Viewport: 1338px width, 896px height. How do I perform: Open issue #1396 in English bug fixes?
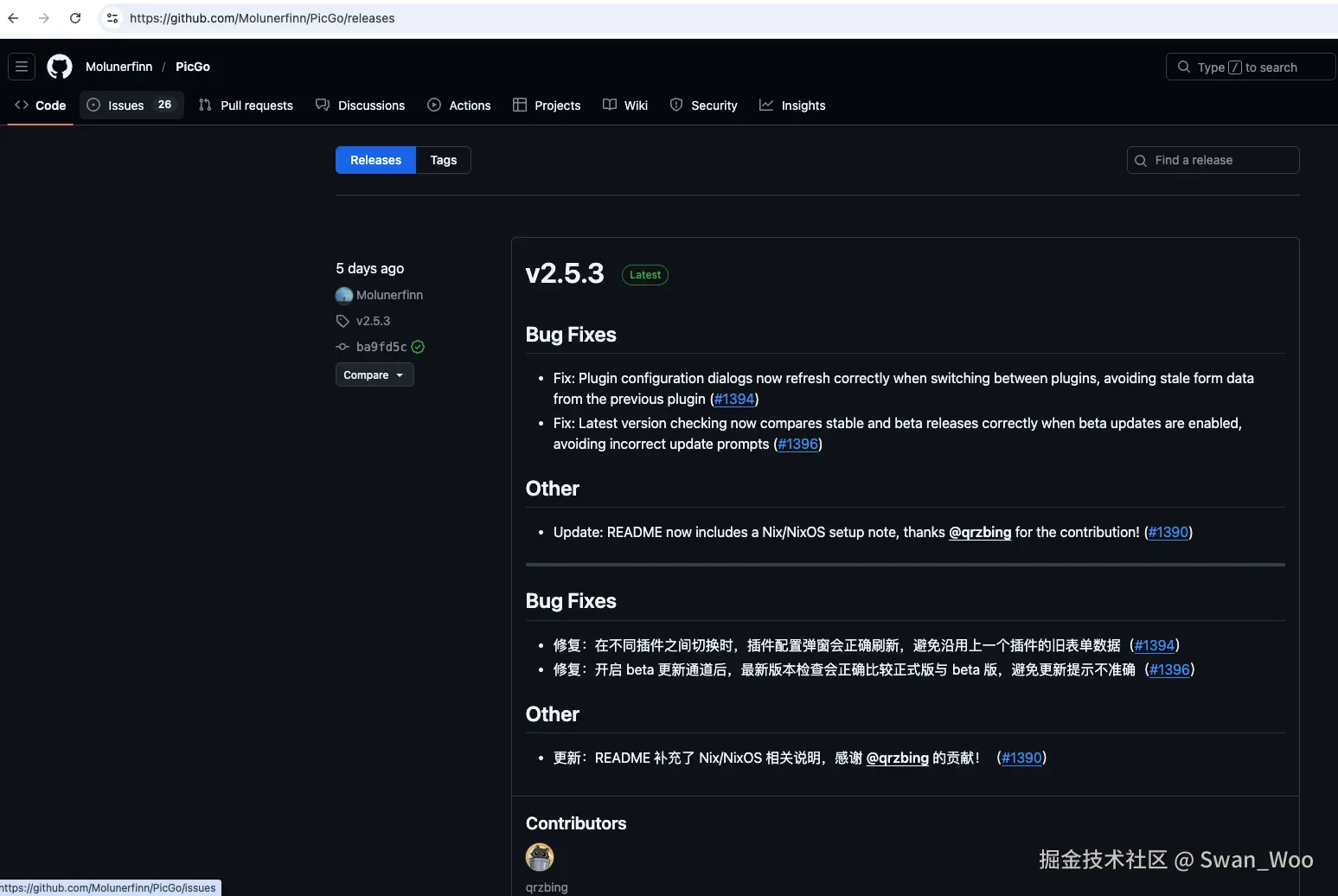797,444
